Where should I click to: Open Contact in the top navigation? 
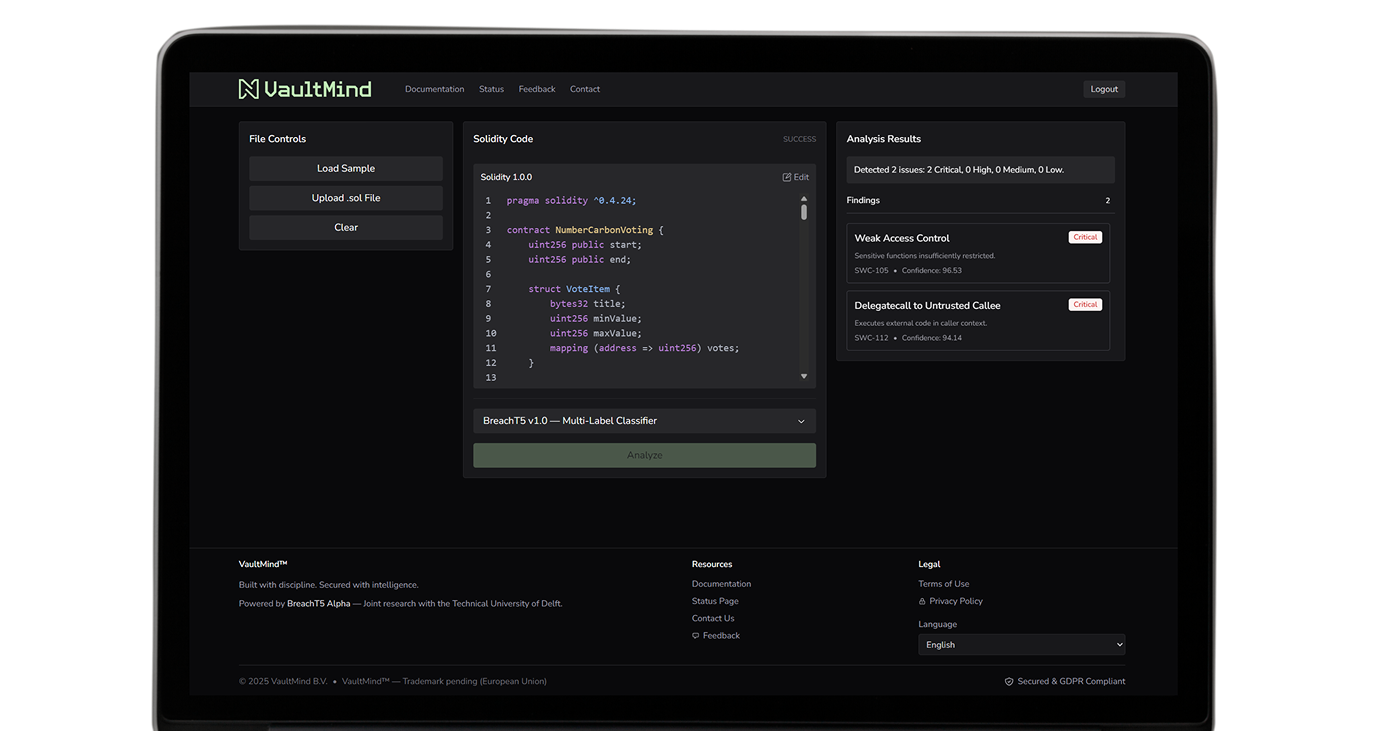[585, 89]
